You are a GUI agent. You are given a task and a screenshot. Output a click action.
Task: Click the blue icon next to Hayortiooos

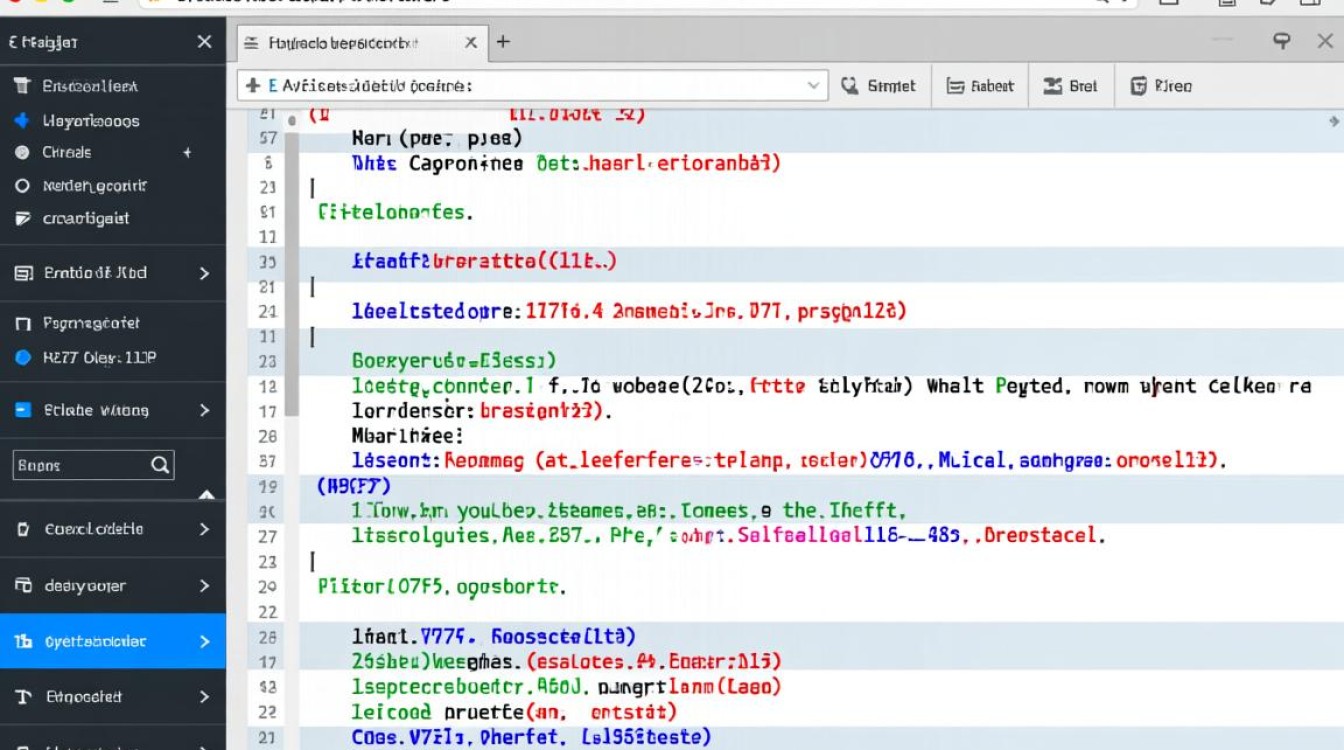22,121
